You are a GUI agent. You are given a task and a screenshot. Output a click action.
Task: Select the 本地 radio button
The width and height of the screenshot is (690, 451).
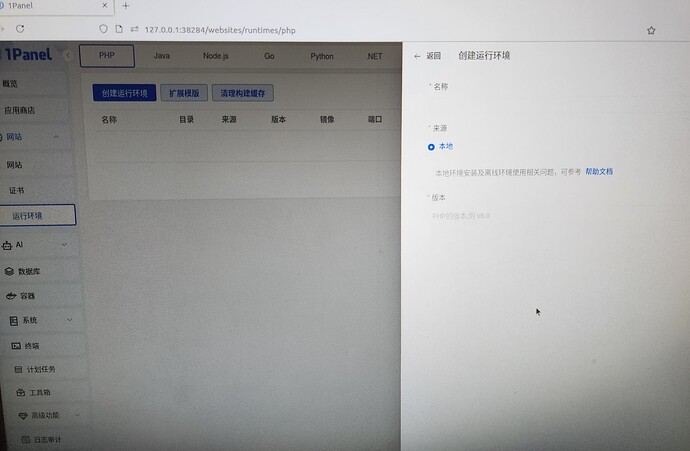(x=432, y=147)
